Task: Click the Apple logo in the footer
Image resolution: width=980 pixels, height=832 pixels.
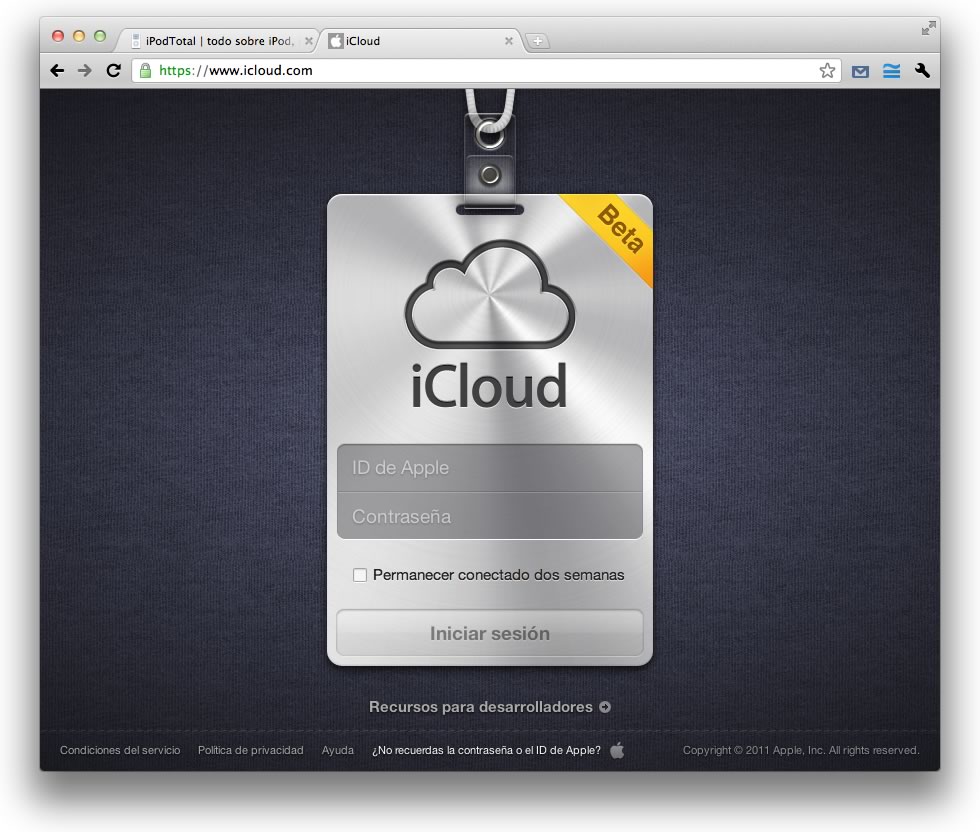Action: 617,749
